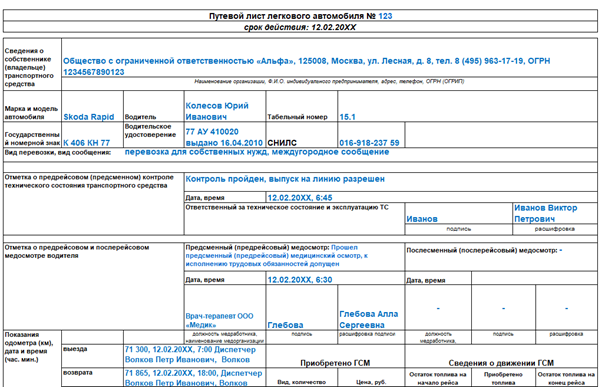Click the waybill number 123 in title

tap(385, 16)
